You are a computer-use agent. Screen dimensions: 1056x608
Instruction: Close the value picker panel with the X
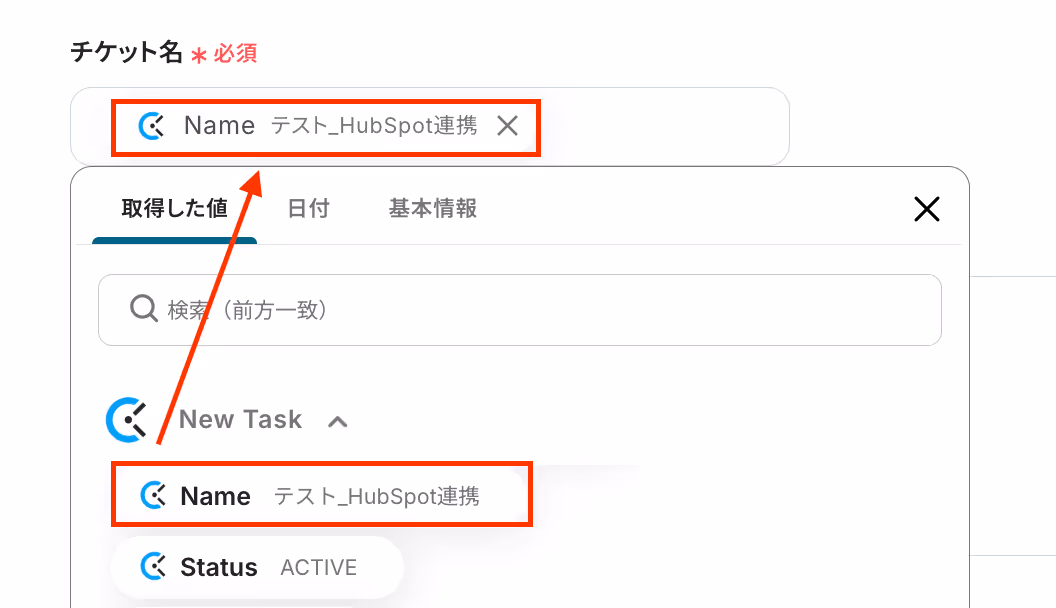[x=927, y=209]
